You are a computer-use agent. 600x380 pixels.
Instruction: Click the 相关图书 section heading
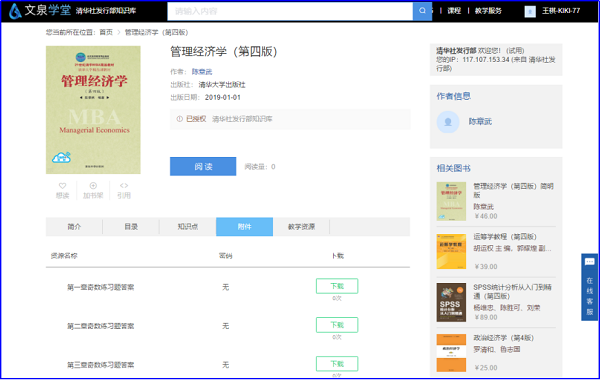tap(453, 168)
